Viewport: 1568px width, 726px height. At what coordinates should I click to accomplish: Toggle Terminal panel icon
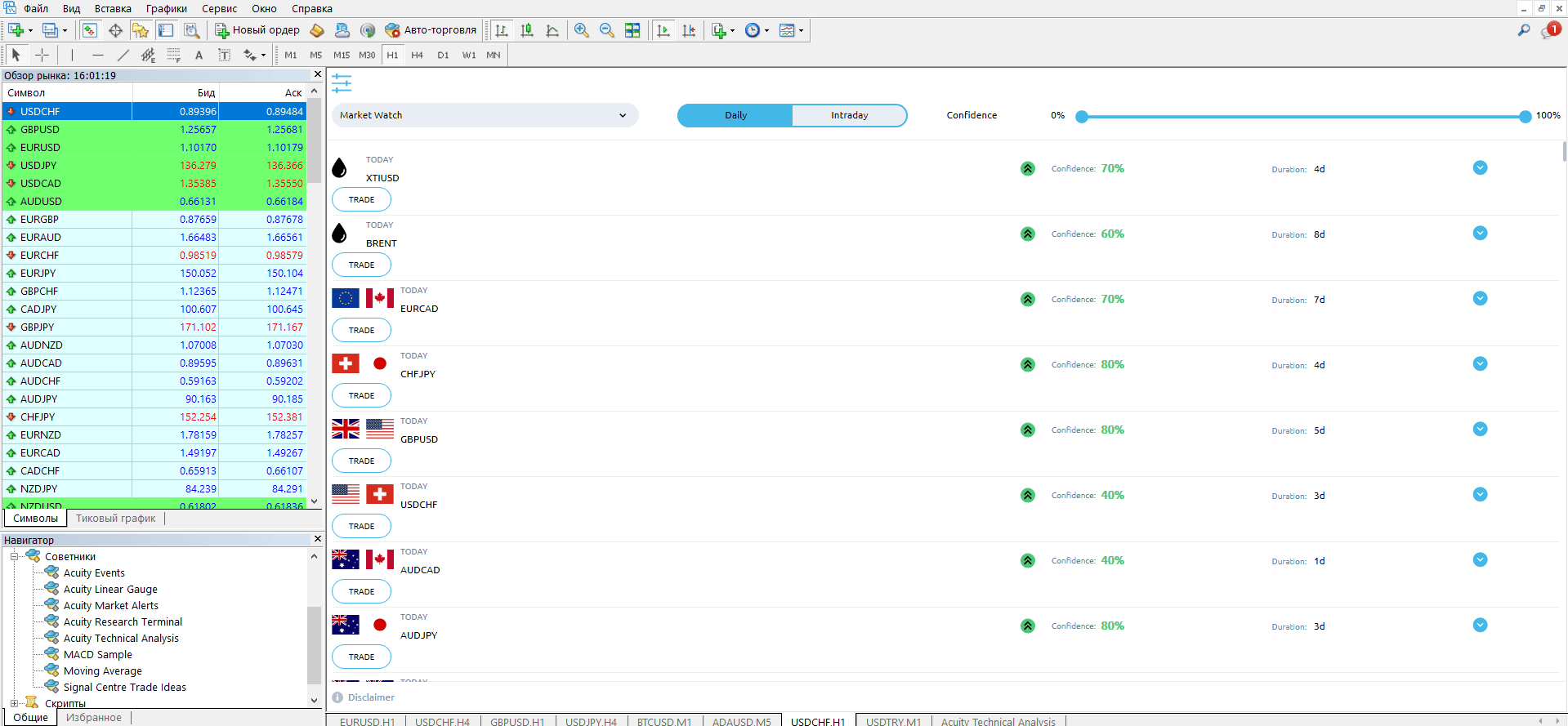166,30
